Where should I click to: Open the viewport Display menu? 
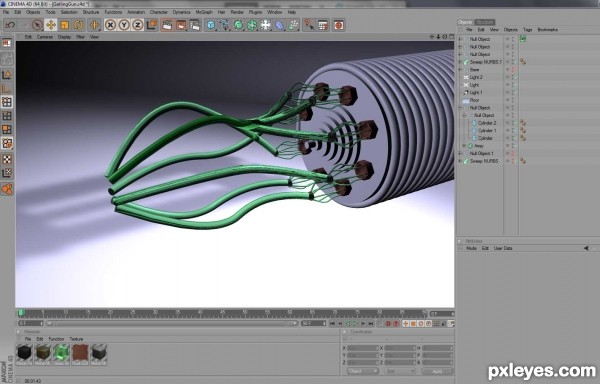coord(64,37)
